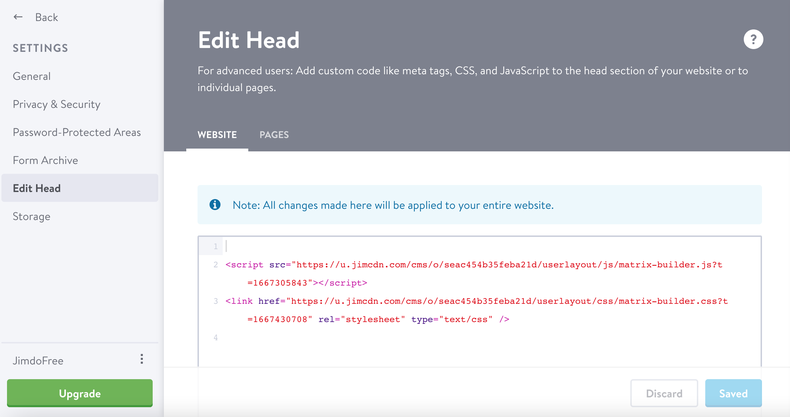Open the Storage settings

point(31,217)
